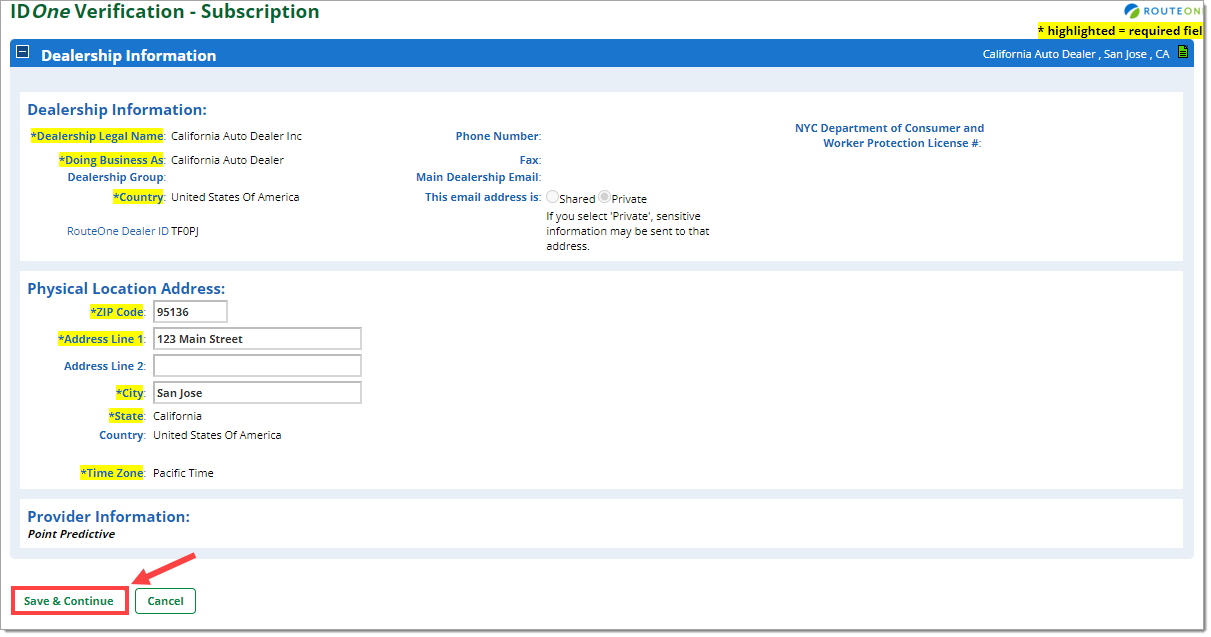Select the Shared email address option
The width and height of the screenshot is (1211, 637).
pyautogui.click(x=552, y=198)
